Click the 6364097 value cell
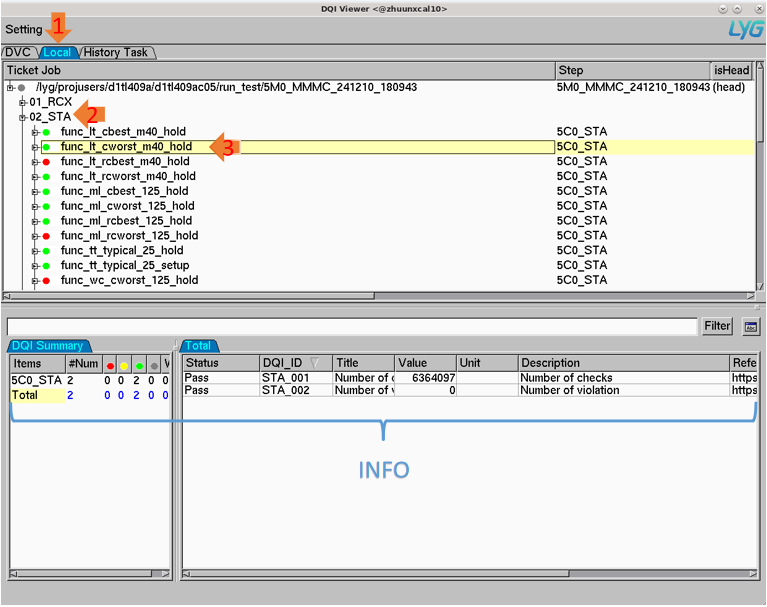Image resolution: width=767 pixels, height=607 pixels. pos(426,378)
